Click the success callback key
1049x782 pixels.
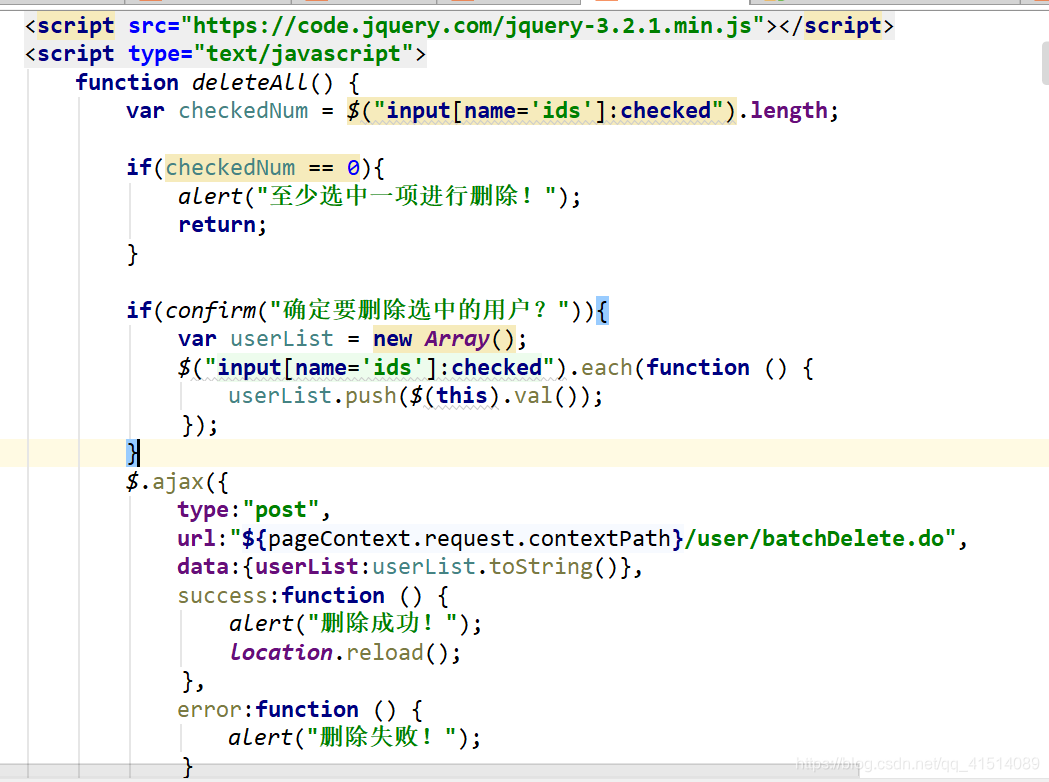coord(223,595)
